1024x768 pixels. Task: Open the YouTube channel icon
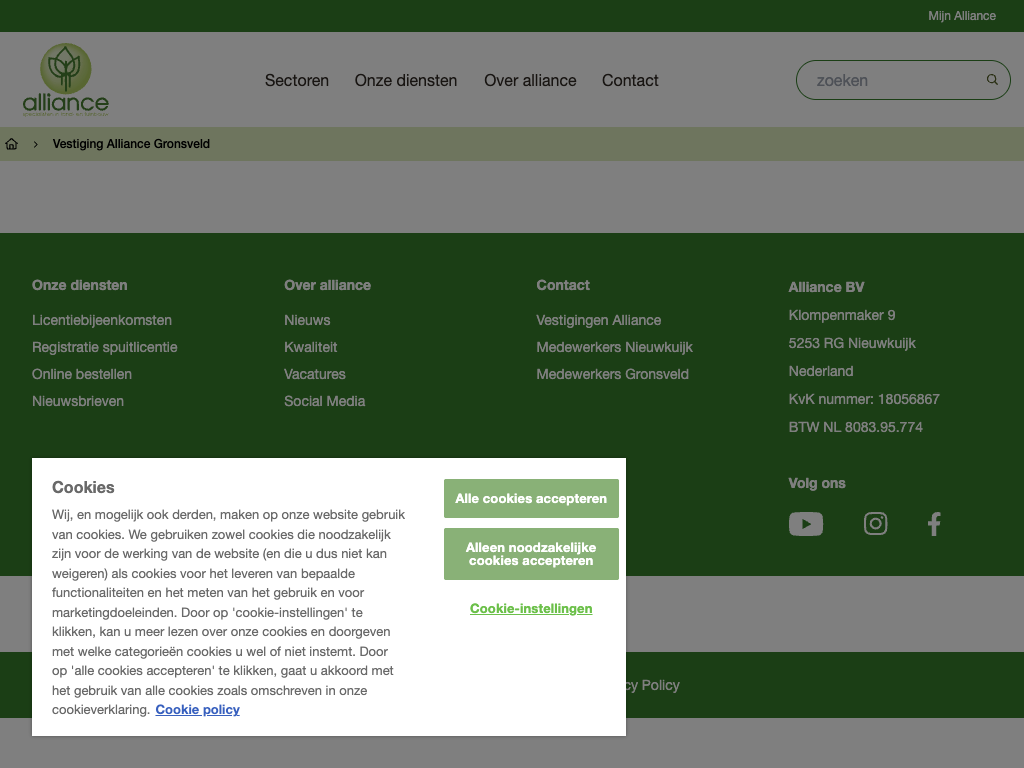(x=805, y=524)
